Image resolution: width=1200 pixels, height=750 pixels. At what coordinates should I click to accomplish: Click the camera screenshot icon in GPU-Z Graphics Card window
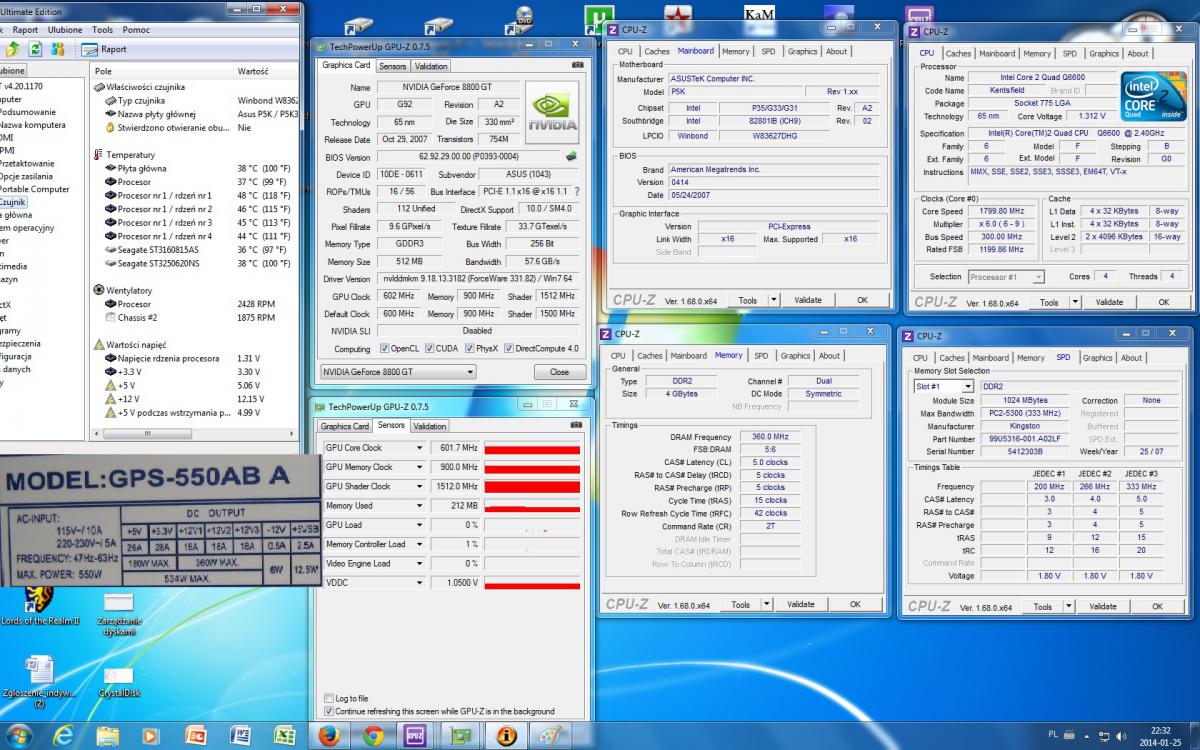578,65
